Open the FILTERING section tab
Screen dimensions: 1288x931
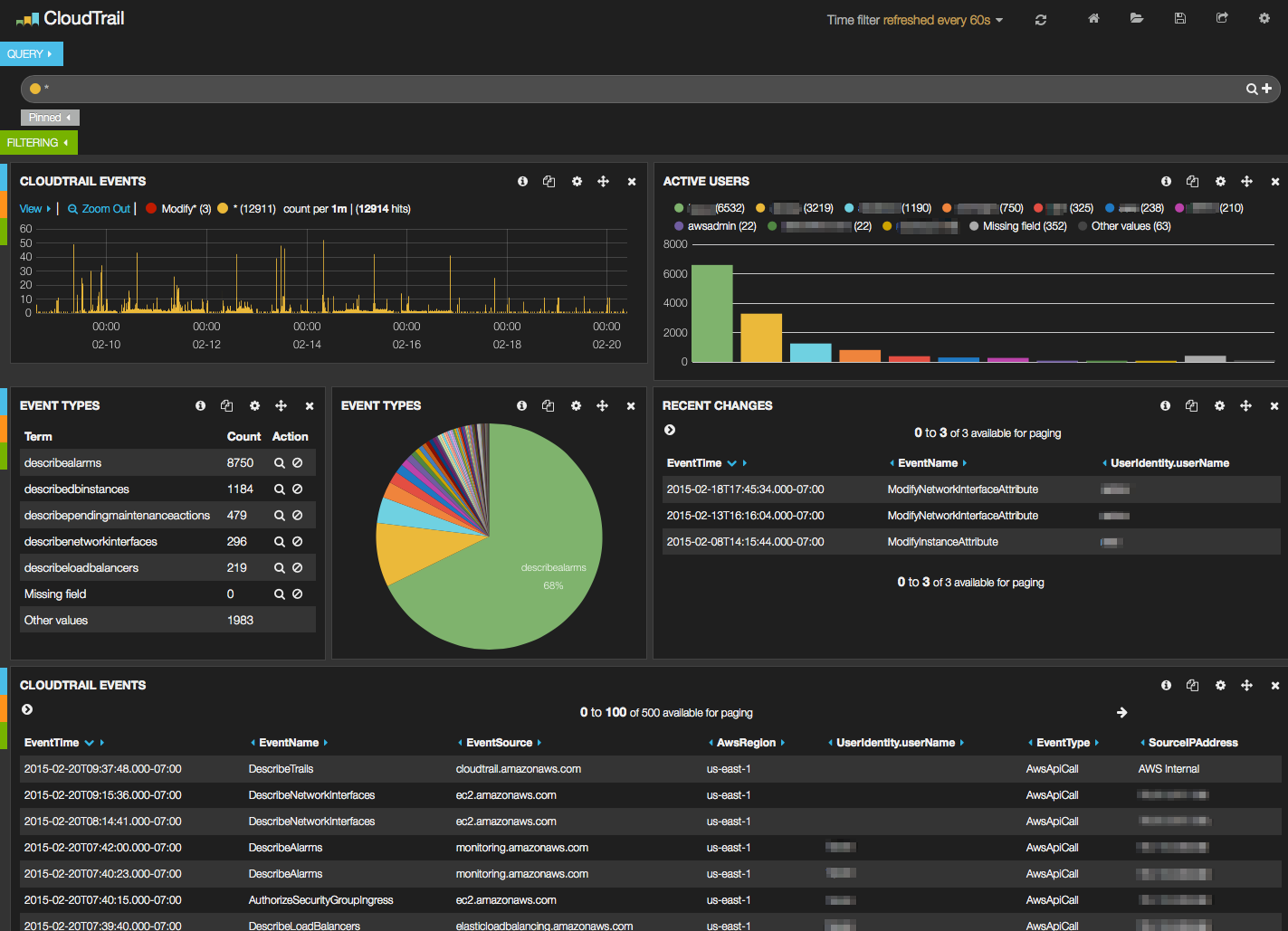pyautogui.click(x=38, y=143)
